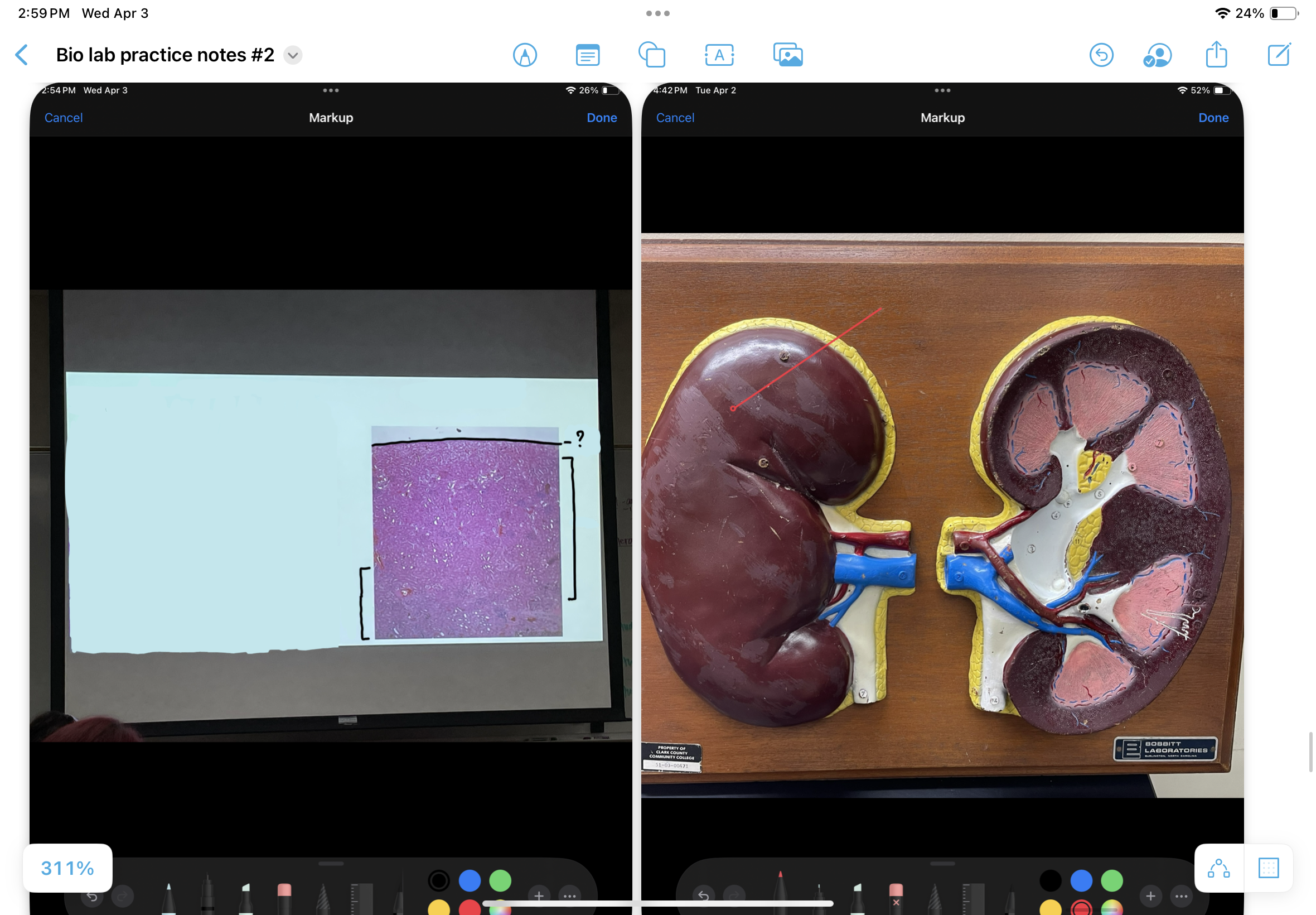This screenshot has width=1316, height=915.
Task: Pick blue swatch in left Markup palette
Action: (x=469, y=880)
